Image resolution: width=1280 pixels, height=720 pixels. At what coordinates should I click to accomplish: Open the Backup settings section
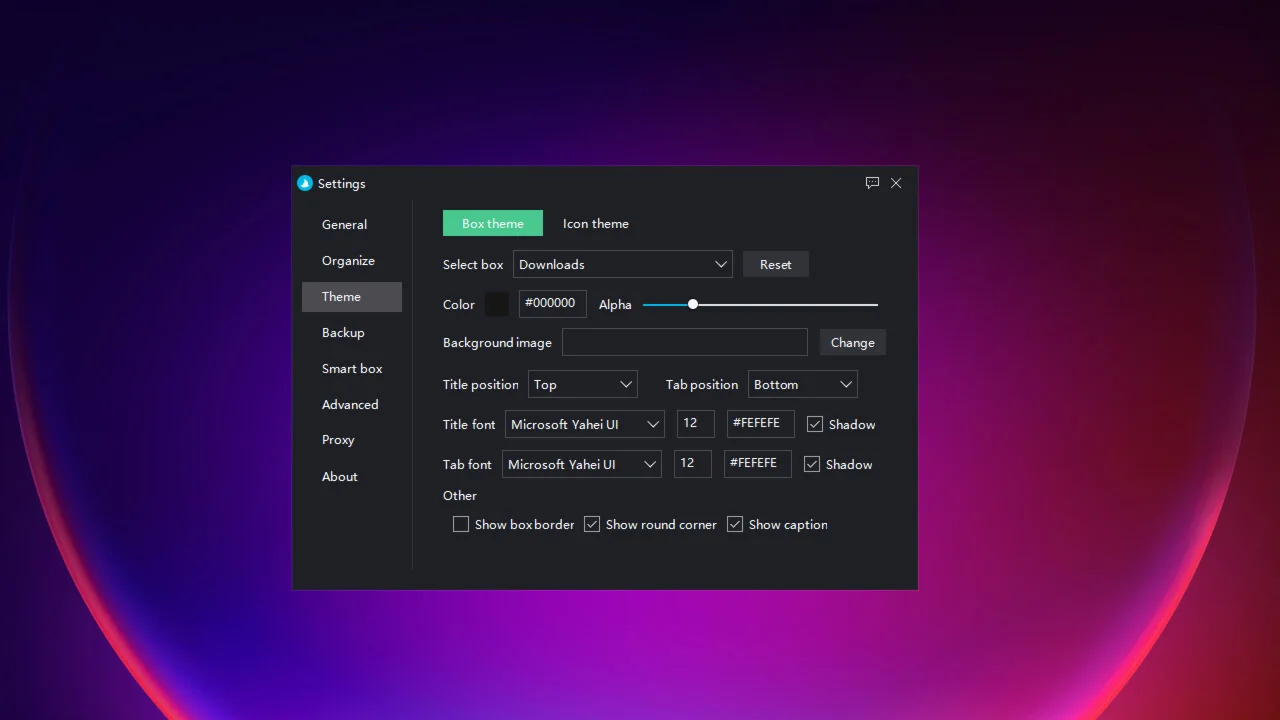click(343, 332)
